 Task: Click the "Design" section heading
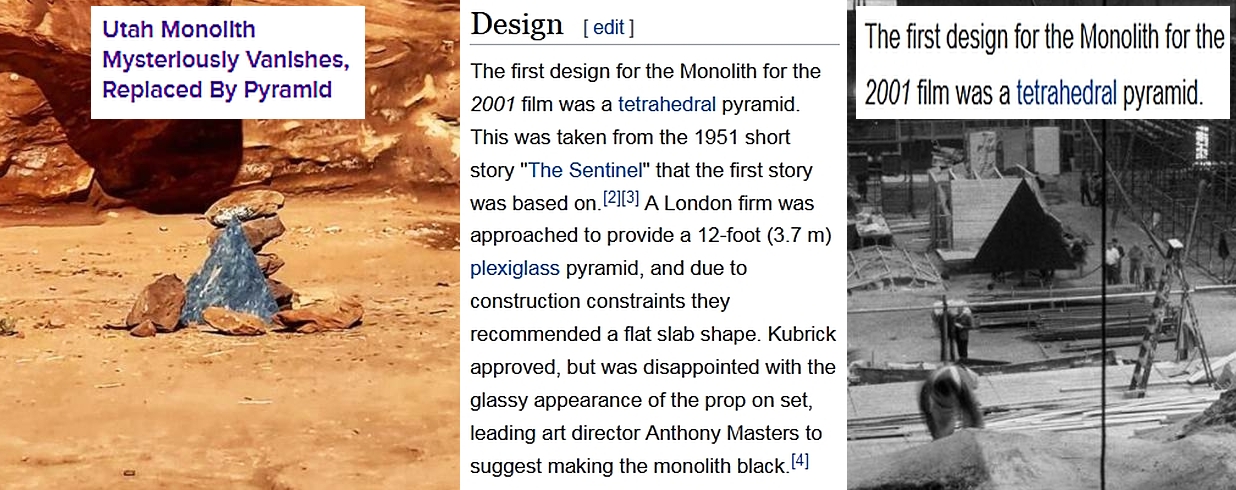tap(517, 25)
